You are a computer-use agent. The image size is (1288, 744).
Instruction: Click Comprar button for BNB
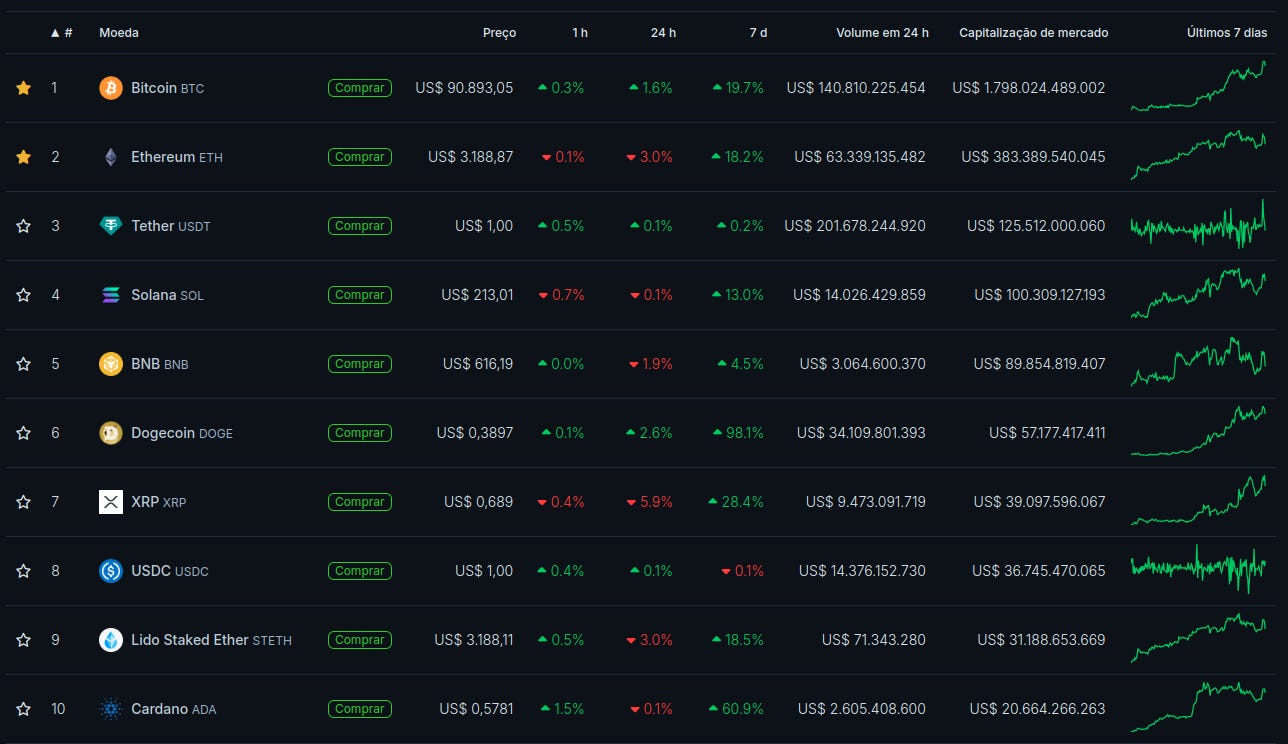click(x=360, y=364)
